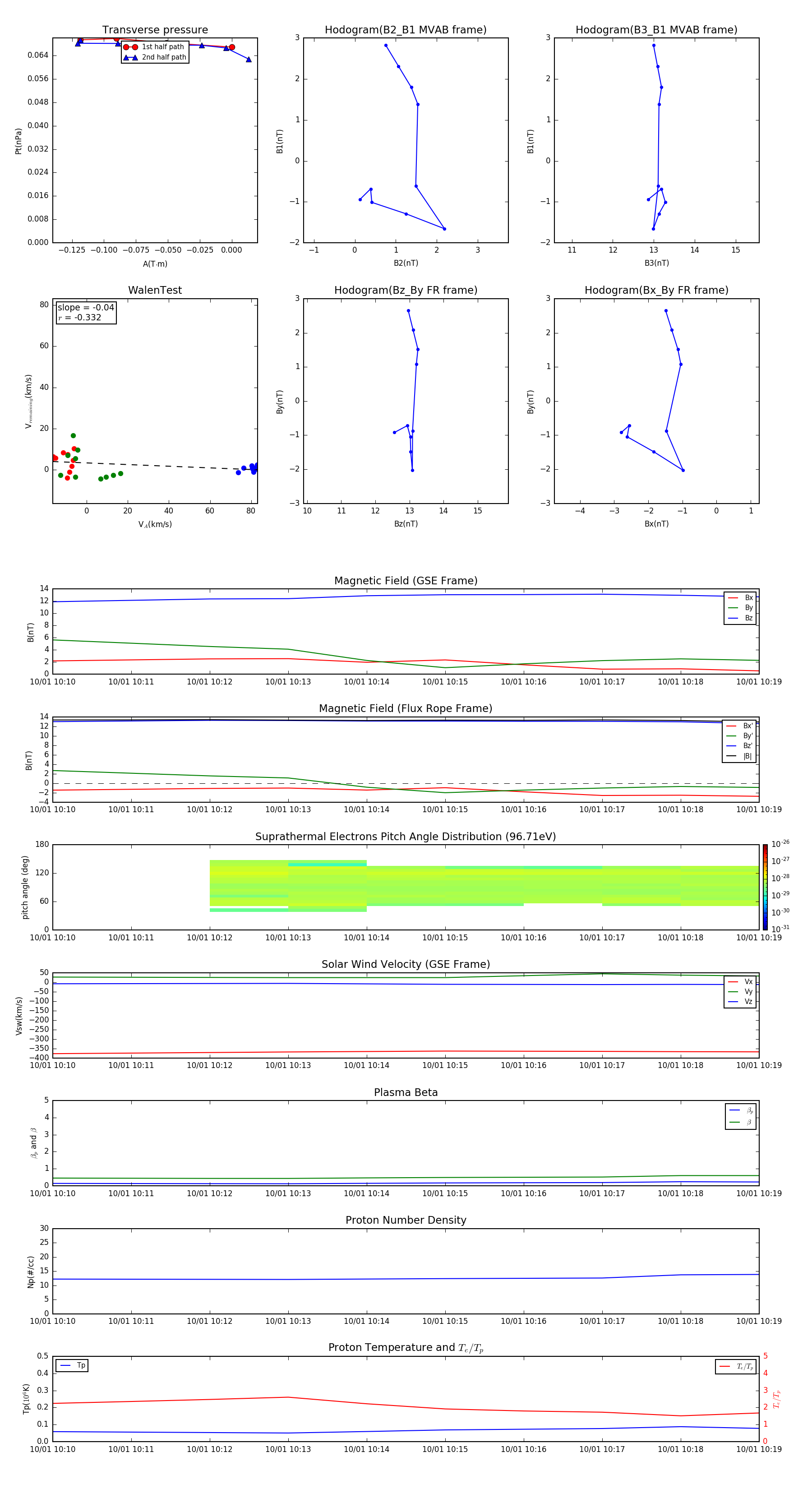The width and height of the screenshot is (812, 1489).
Task: Click the 'V_A(km/s)' x-axis label
Action: [155, 525]
